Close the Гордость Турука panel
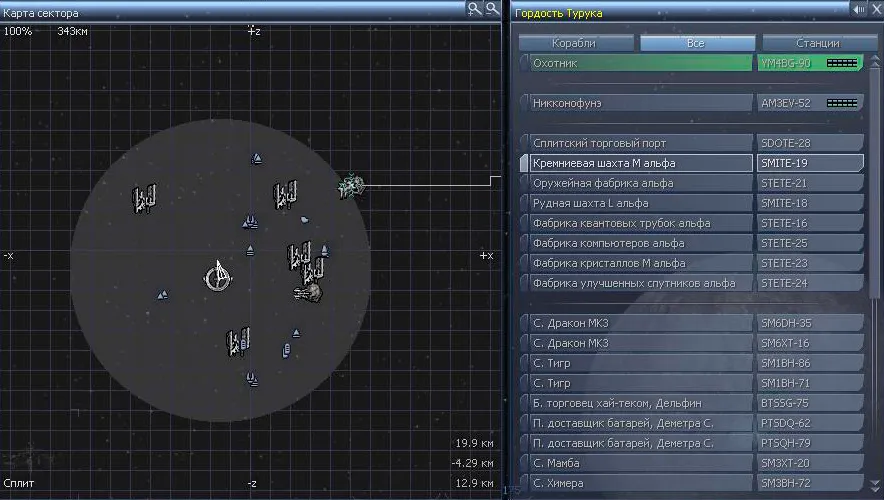Image resolution: width=884 pixels, height=500 pixels. pyautogui.click(x=875, y=8)
